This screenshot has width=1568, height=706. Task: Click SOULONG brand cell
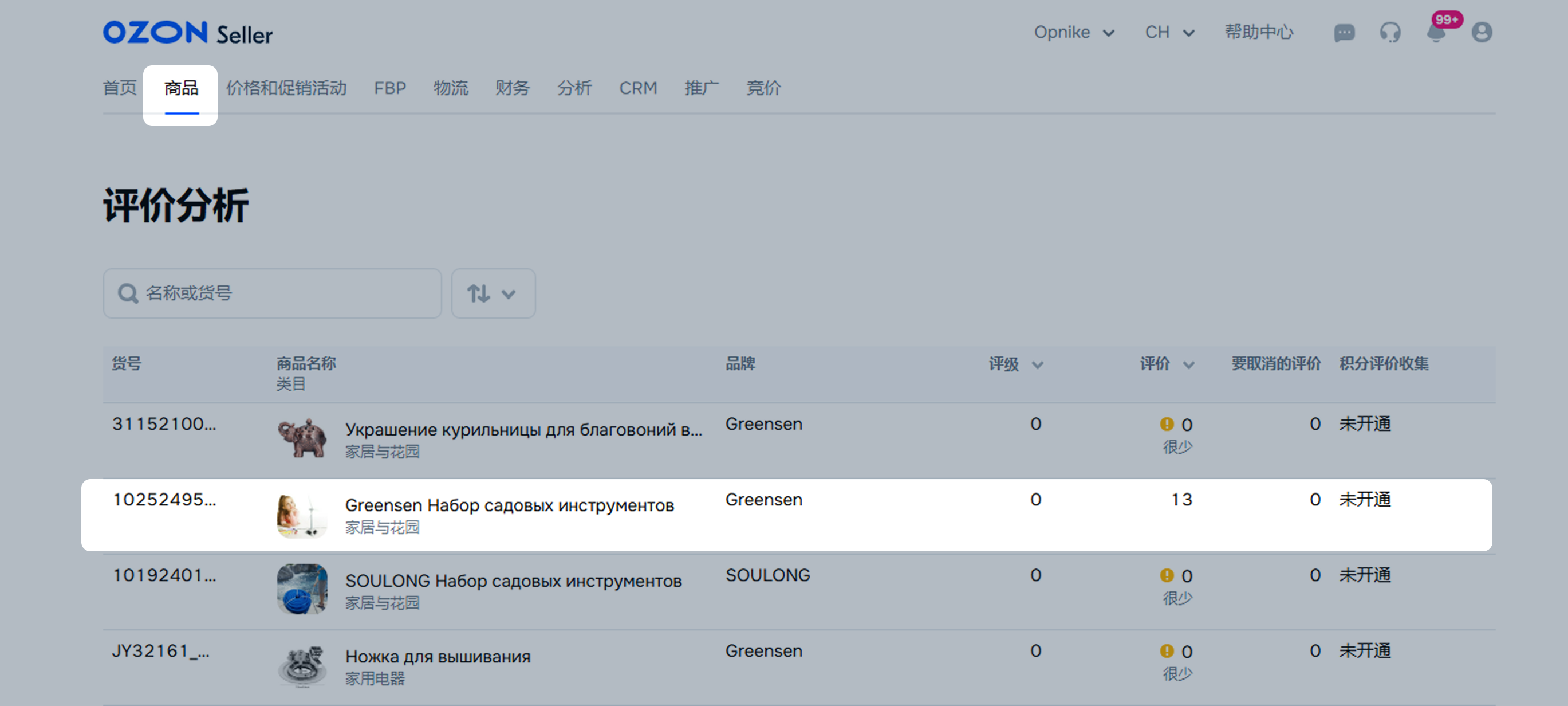pyautogui.click(x=767, y=575)
